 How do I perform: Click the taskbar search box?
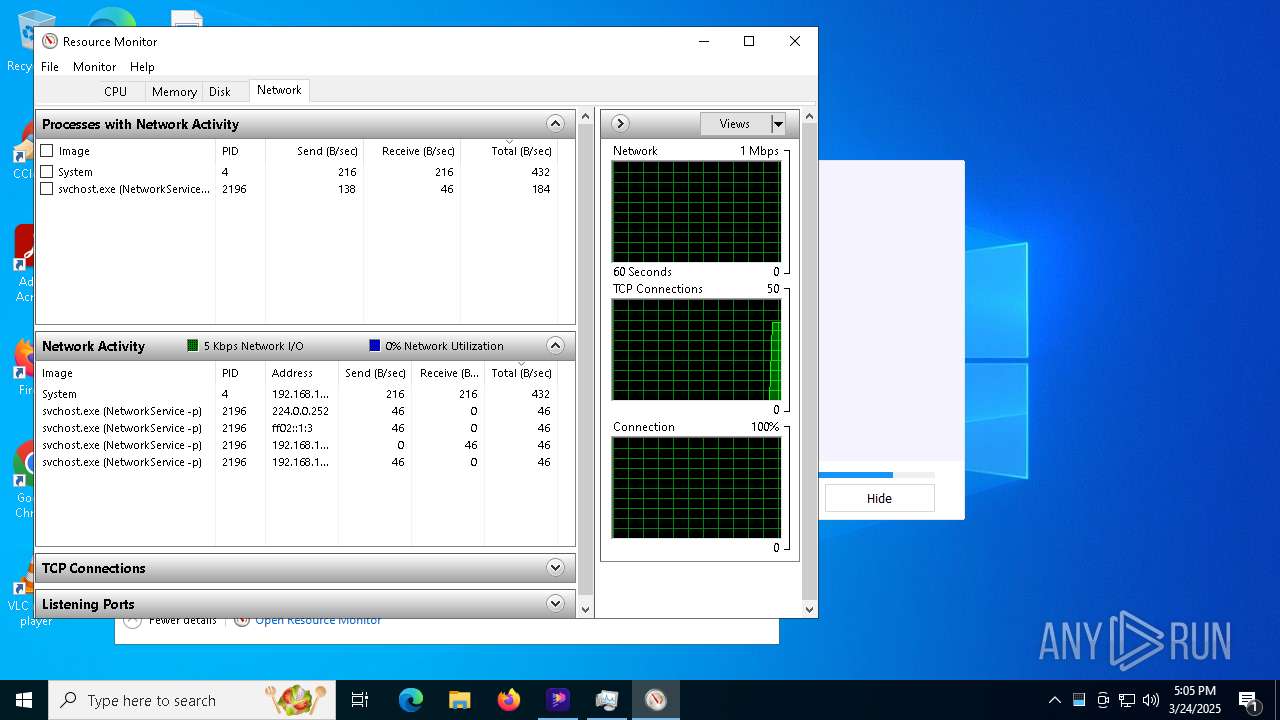tap(192, 700)
